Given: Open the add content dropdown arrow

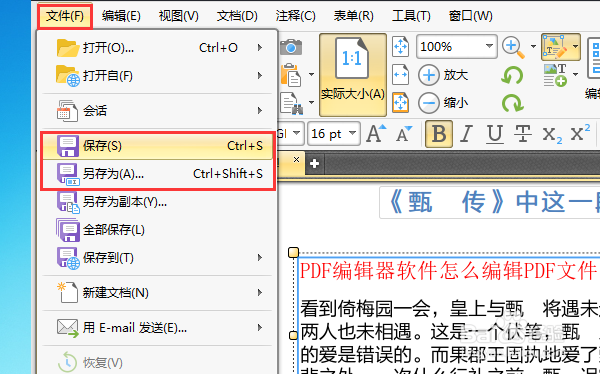Looking at the screenshot, I should pos(576,74).
